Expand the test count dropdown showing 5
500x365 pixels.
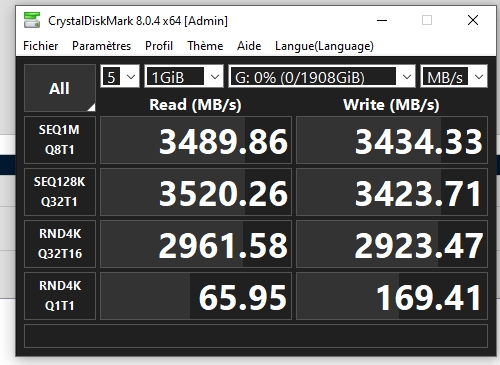coord(120,77)
